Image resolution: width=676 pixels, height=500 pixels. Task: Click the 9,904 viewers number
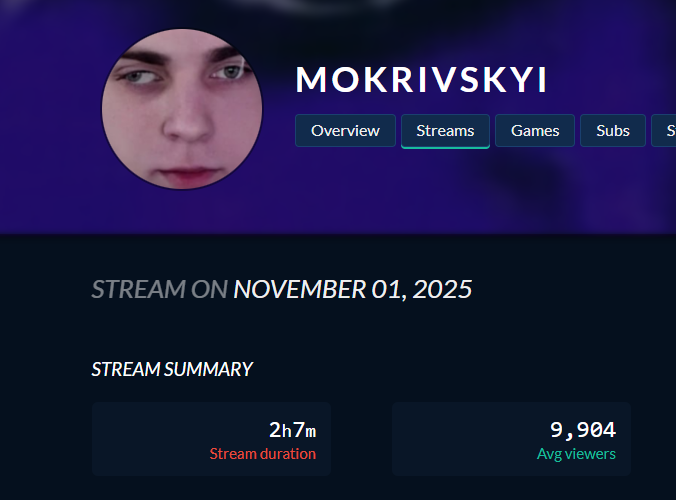point(583,430)
